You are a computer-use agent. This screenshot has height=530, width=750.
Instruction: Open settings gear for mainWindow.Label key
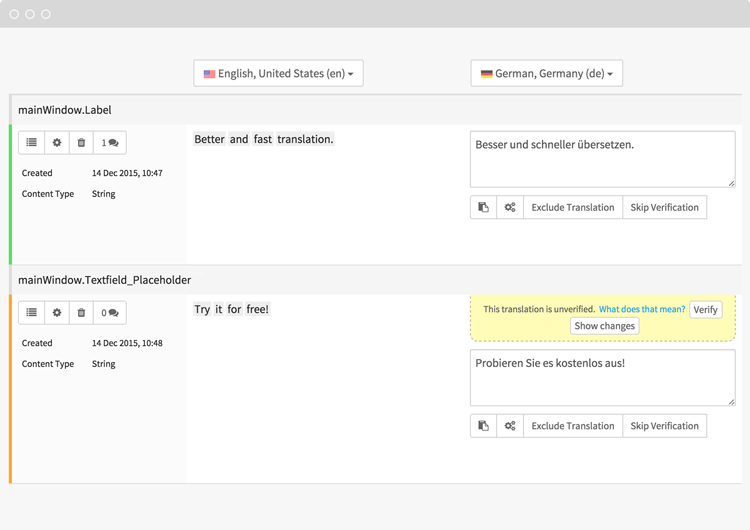57,143
